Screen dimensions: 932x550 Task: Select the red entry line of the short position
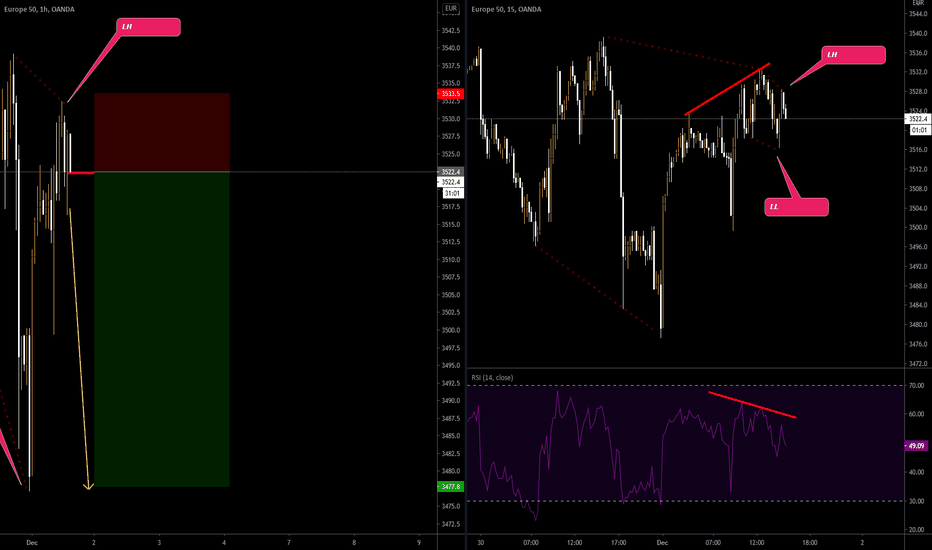pyautogui.click(x=81, y=173)
